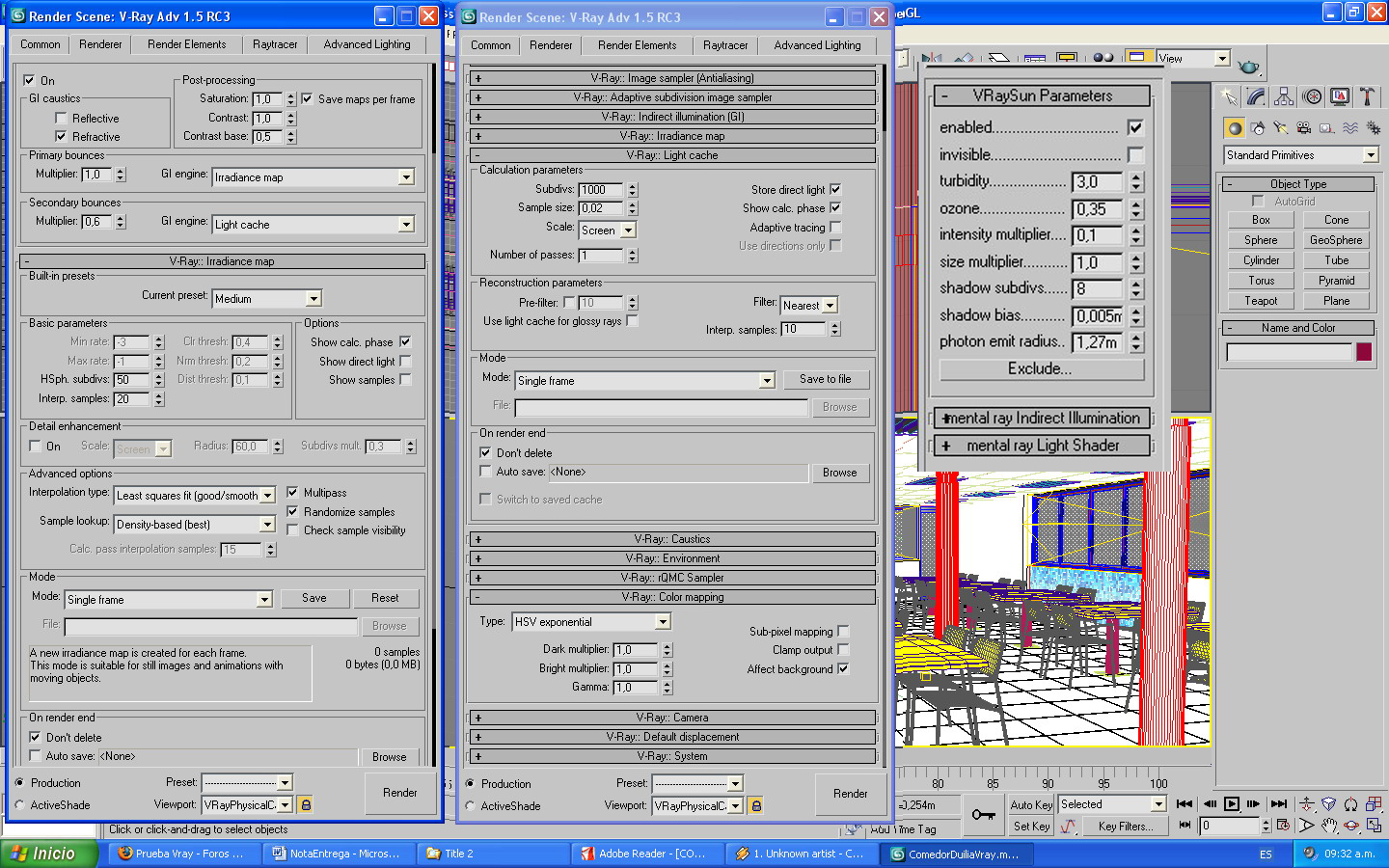This screenshot has width=1389, height=868.
Task: Select the Space Warps category icon
Action: (x=1350, y=128)
